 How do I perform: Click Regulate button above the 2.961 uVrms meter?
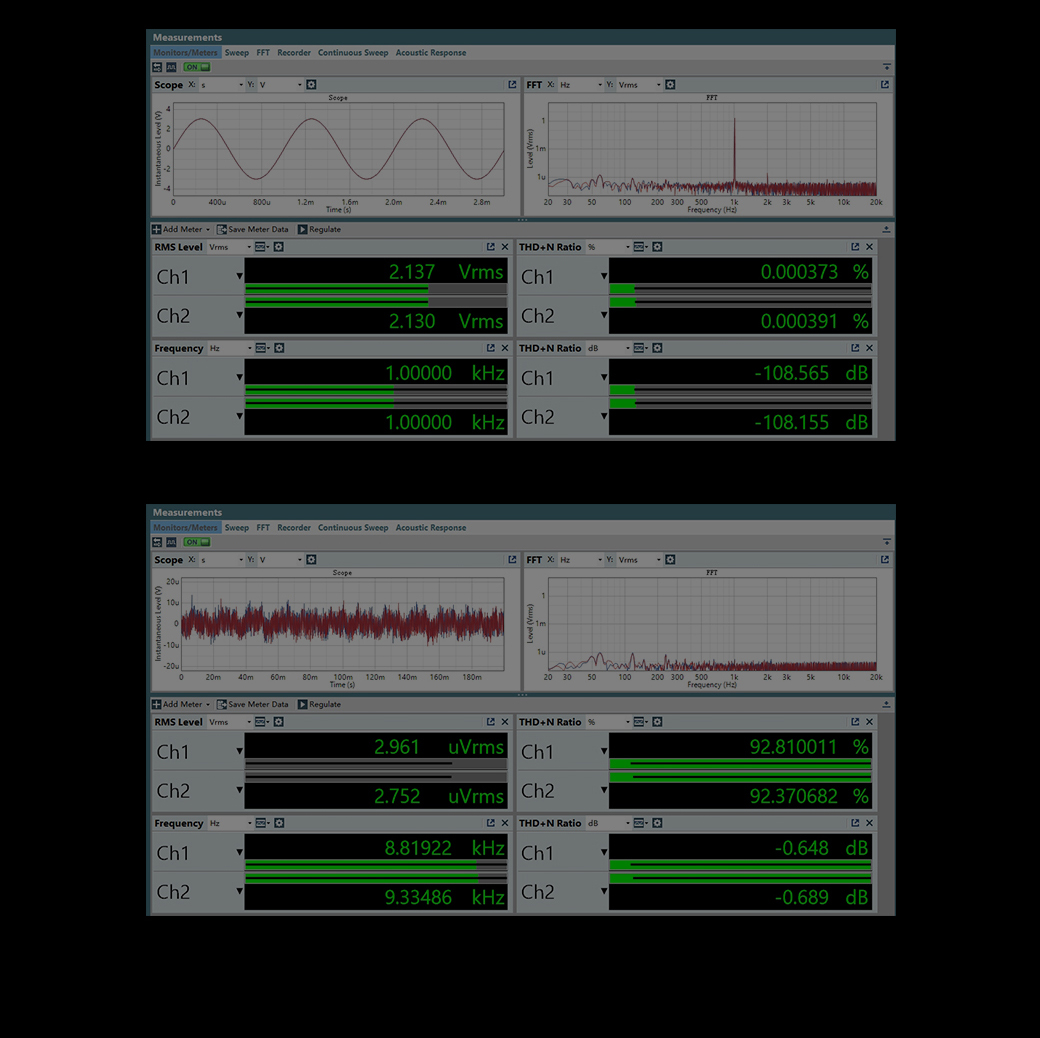pos(319,704)
